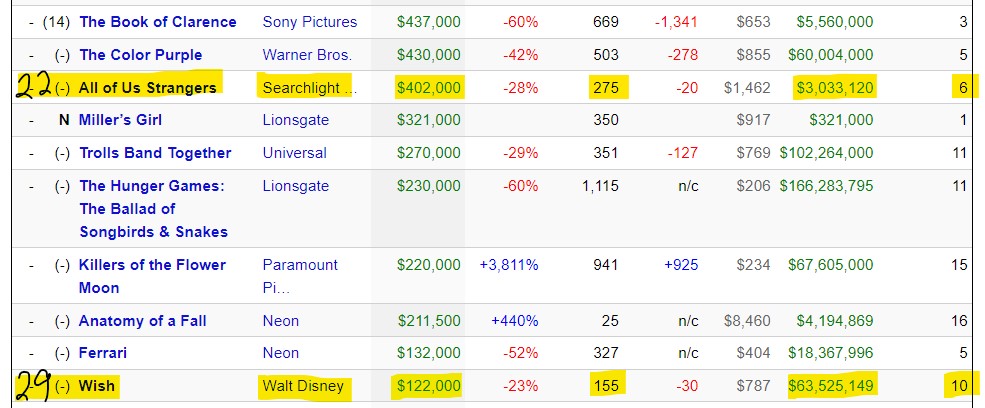Viewport: 985px width, 408px height.
Task: Click the Walt Disney distributor link
Action: [x=303, y=386]
